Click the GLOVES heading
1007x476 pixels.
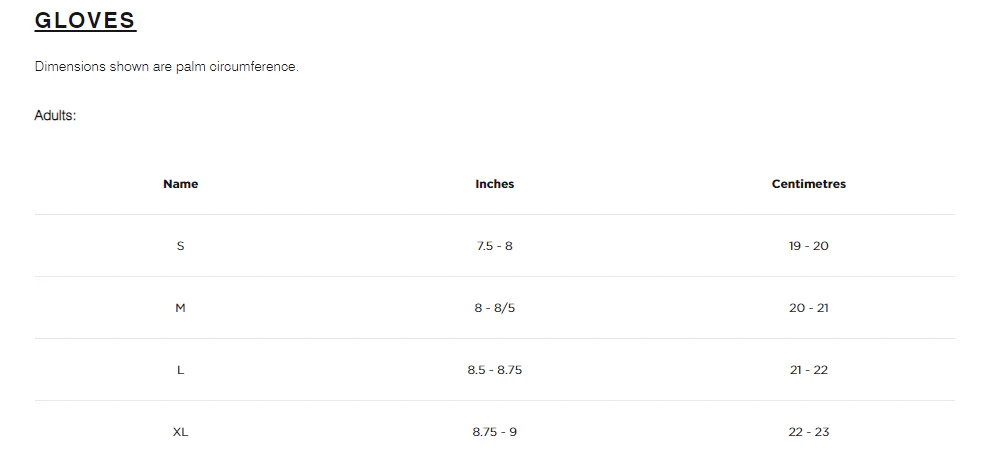click(x=85, y=21)
